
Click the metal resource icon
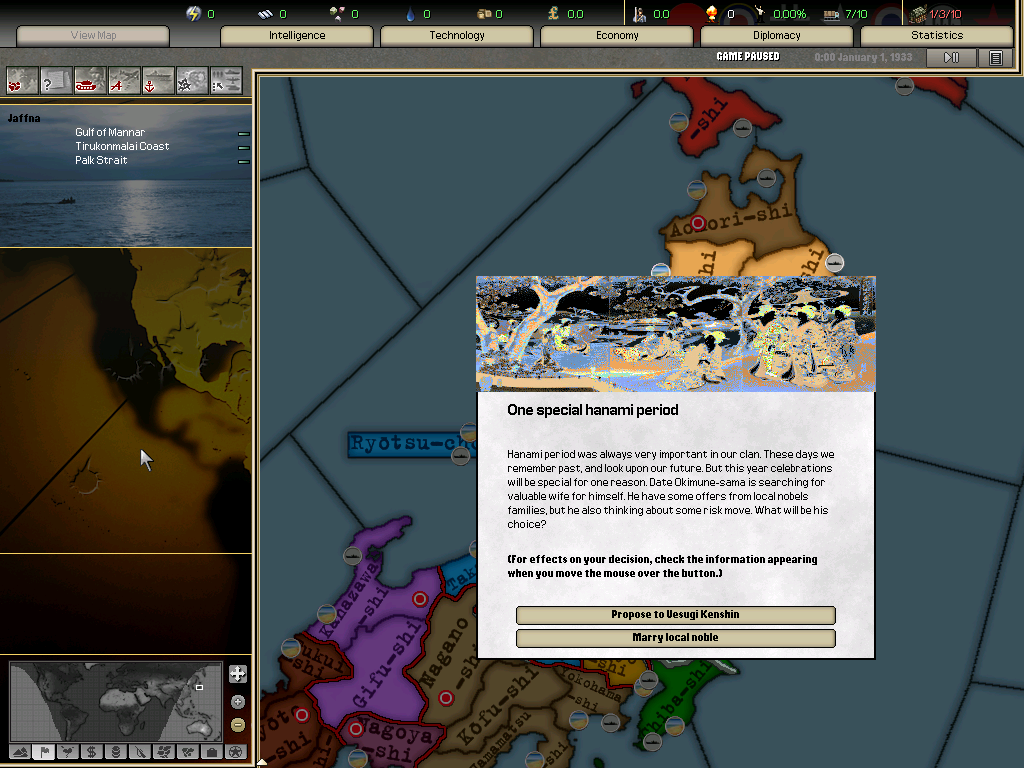coord(265,14)
